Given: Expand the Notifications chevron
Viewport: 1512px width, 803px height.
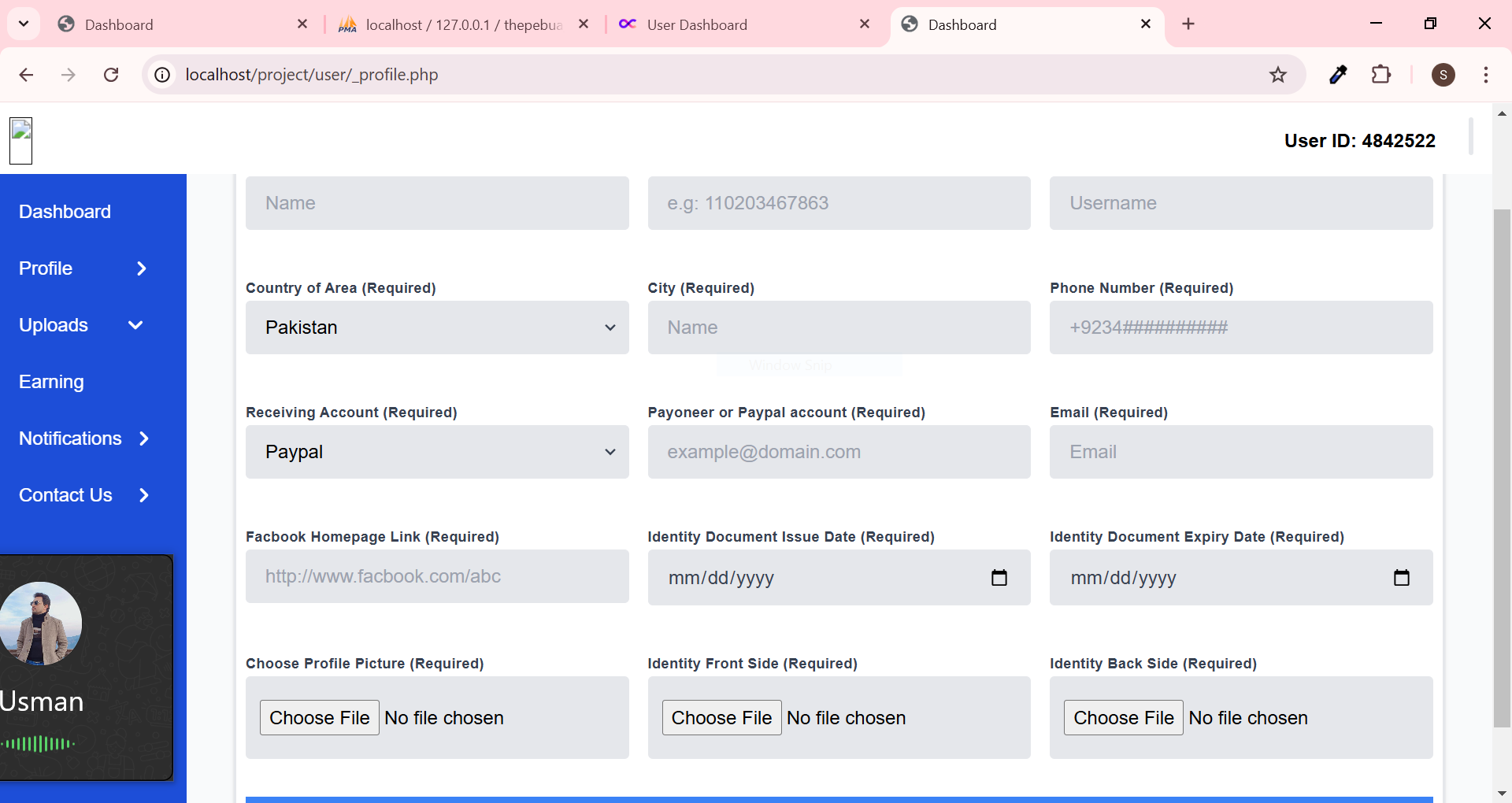Looking at the screenshot, I should click(x=144, y=439).
